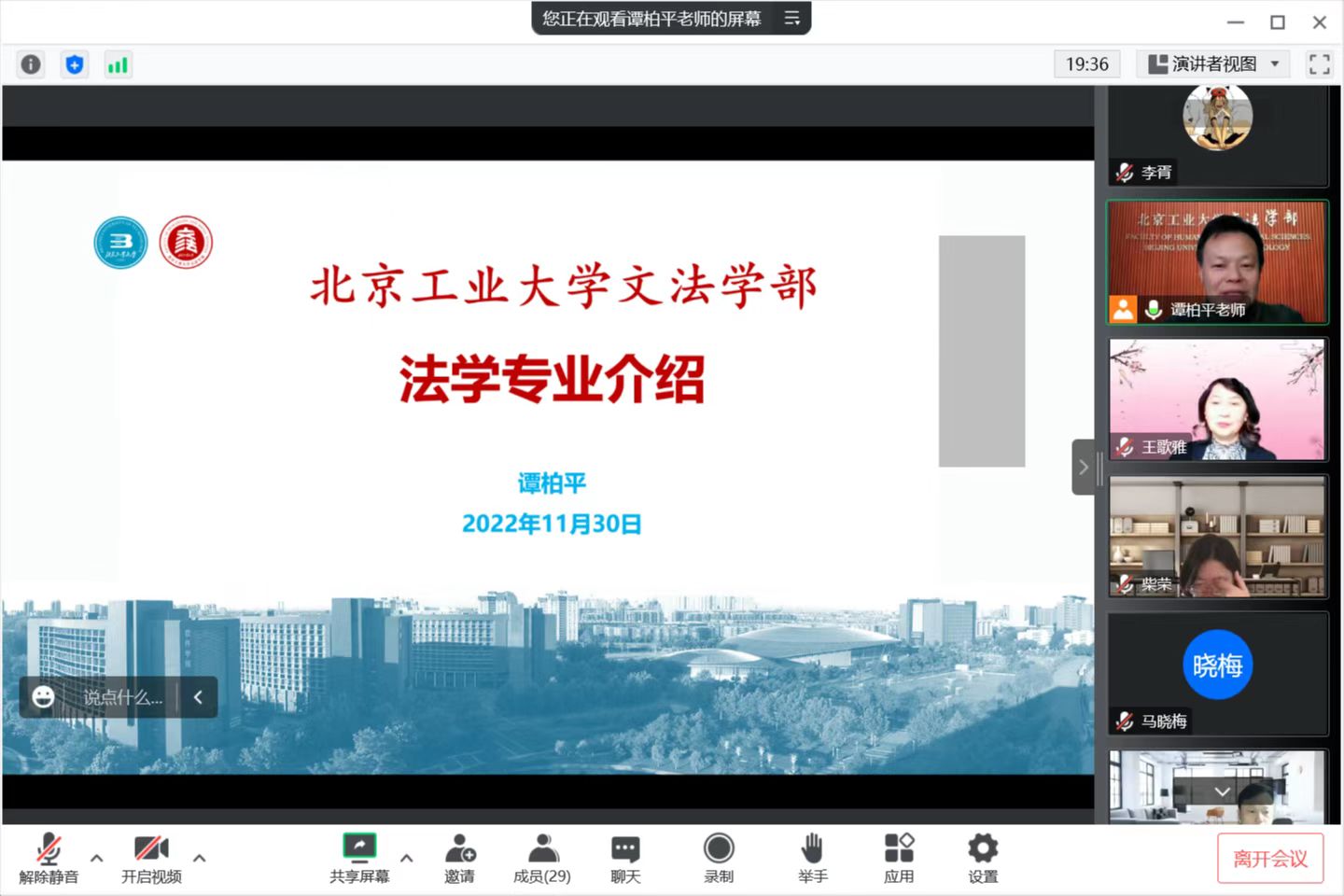Image resolution: width=1344 pixels, height=896 pixels.
Task: Click the blue university logo on slide
Action: pyautogui.click(x=121, y=243)
